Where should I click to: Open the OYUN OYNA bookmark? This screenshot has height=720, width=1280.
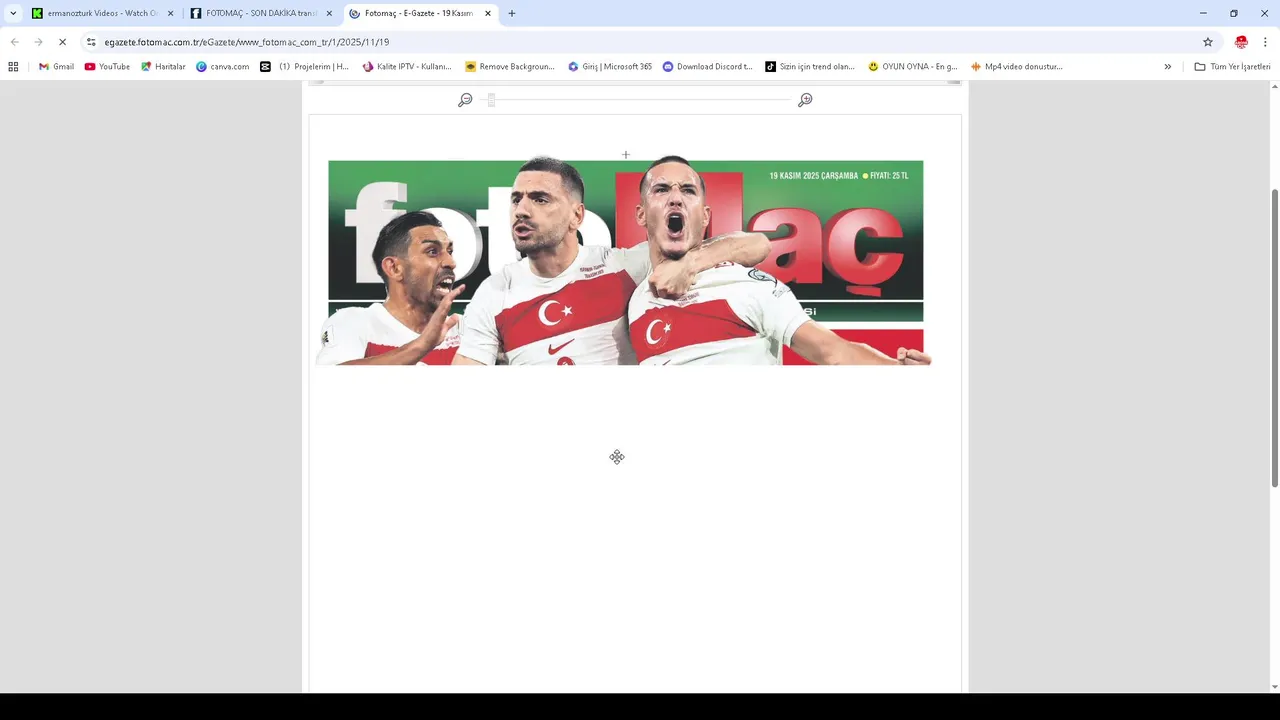913,67
